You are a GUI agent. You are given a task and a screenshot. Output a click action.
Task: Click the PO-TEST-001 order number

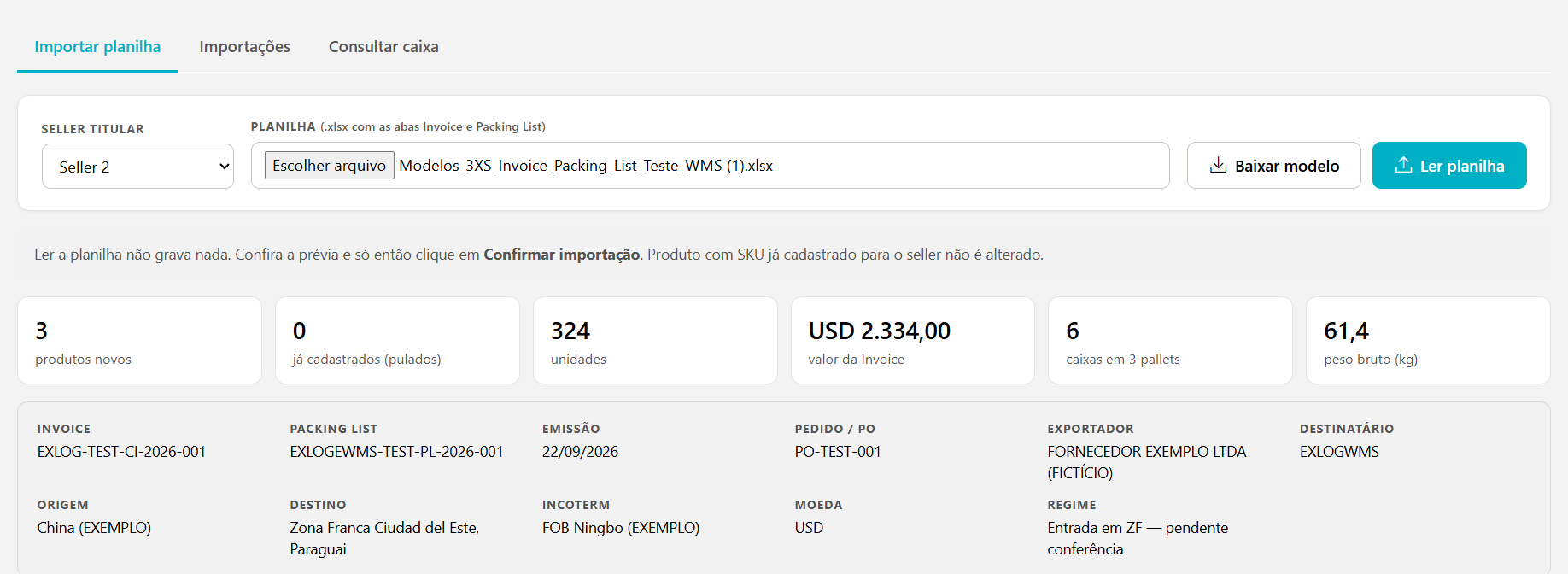click(837, 452)
